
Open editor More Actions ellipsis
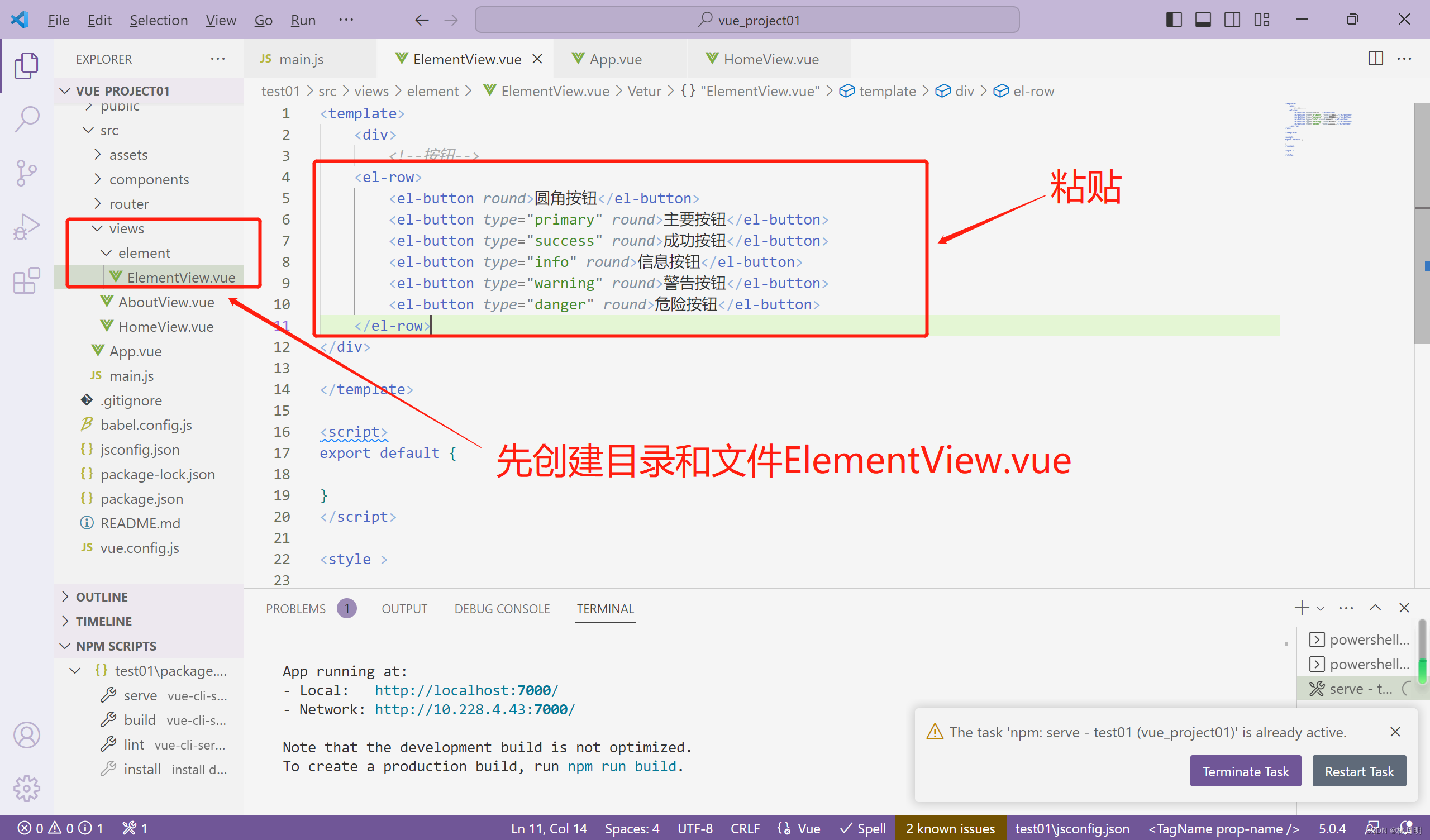1404,59
